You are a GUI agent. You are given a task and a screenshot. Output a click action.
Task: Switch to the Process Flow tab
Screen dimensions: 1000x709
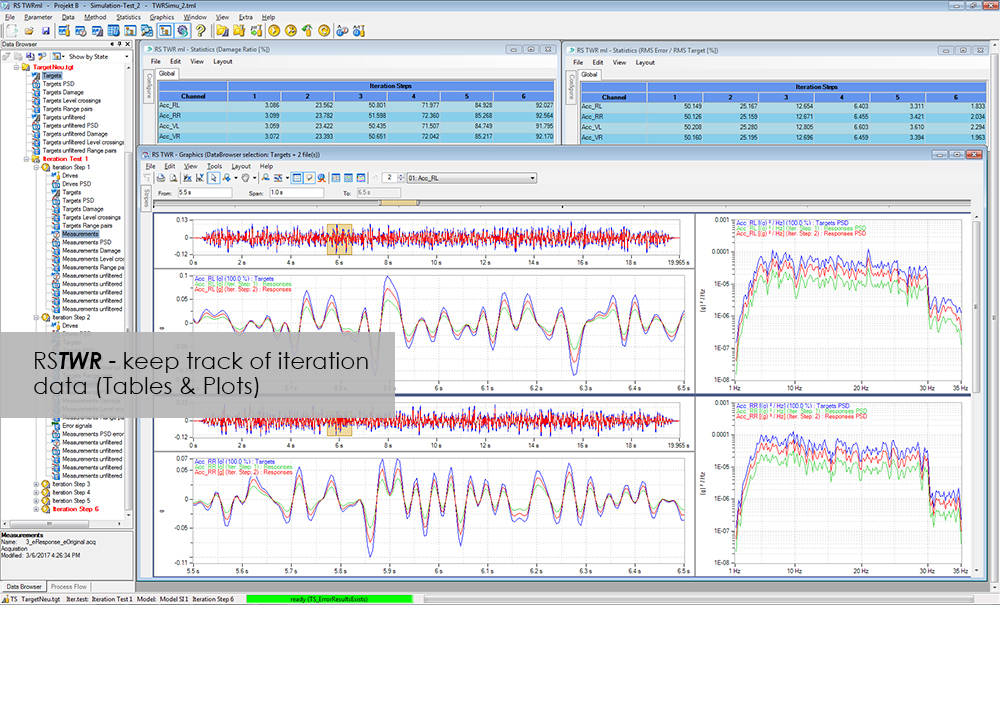69,586
